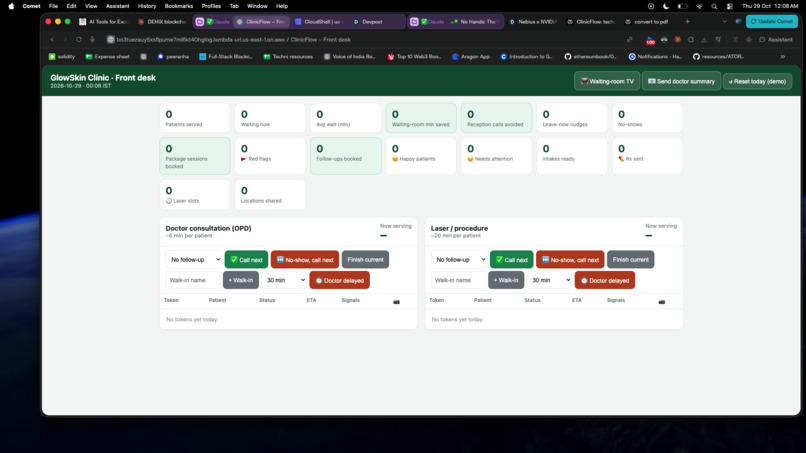The height and width of the screenshot is (453, 806).
Task: Click Wi-Fi icon in menu bar
Action: coord(699,6)
